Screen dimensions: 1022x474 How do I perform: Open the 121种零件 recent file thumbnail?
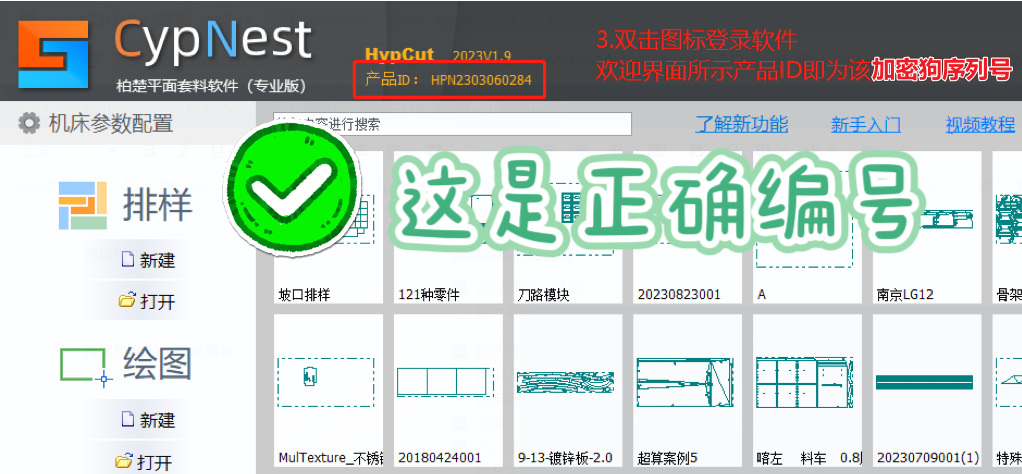(x=448, y=227)
